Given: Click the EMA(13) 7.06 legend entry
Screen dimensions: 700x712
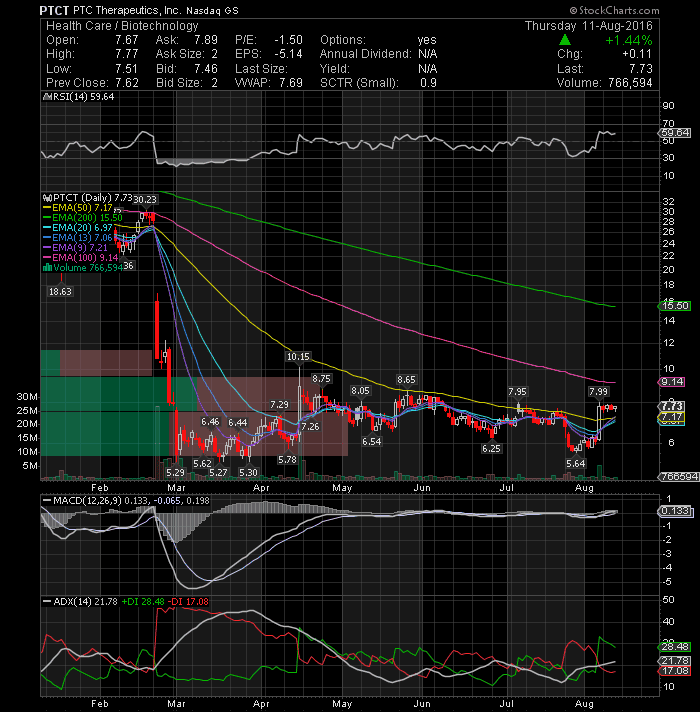Looking at the screenshot, I should (x=78, y=237).
